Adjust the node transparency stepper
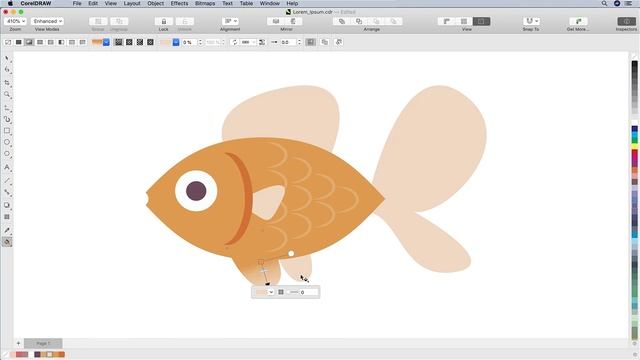The height and width of the screenshot is (360, 640). coord(200,42)
